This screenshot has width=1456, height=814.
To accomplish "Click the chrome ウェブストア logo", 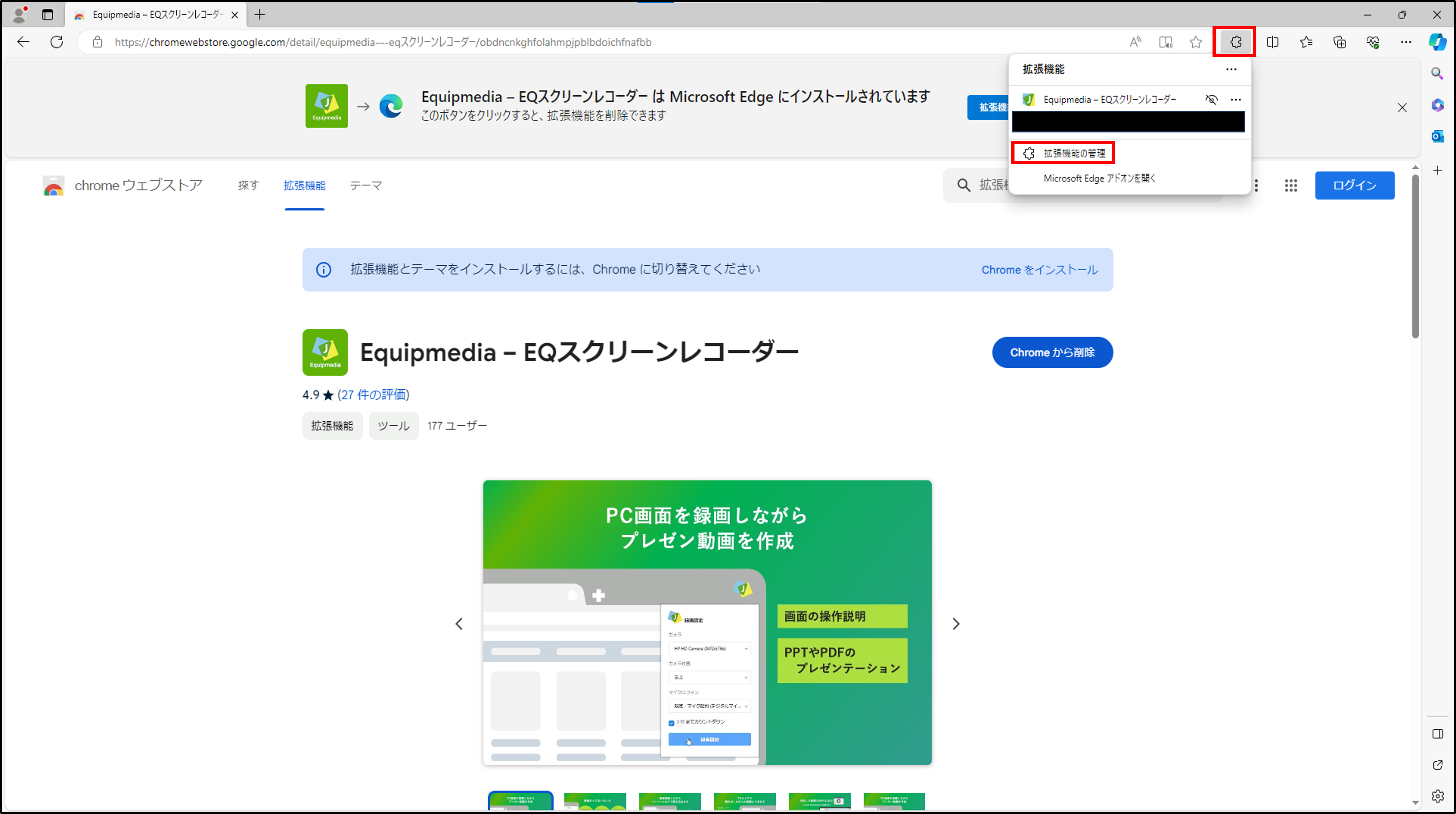I will point(123,185).
